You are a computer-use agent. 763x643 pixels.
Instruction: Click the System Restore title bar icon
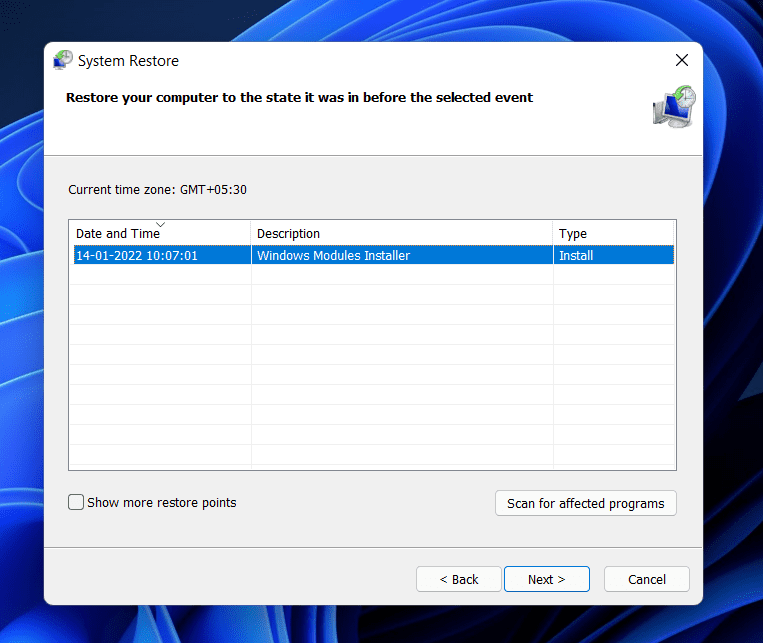pyautogui.click(x=63, y=60)
